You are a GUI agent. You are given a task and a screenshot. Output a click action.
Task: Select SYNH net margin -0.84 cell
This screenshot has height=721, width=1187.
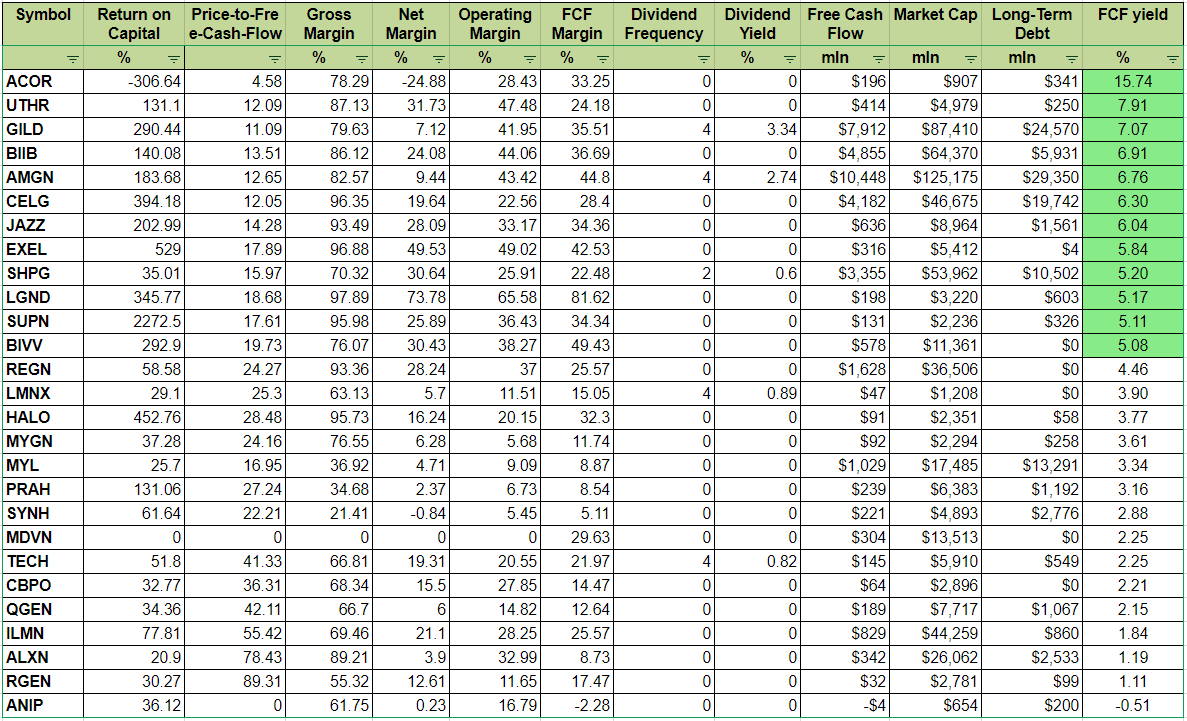[411, 514]
